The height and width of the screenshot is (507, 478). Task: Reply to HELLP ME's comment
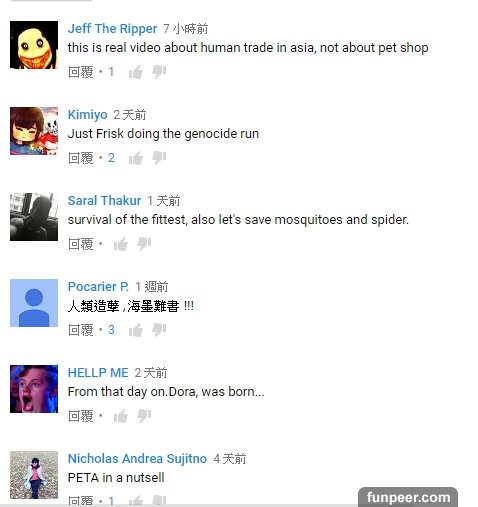81,416
